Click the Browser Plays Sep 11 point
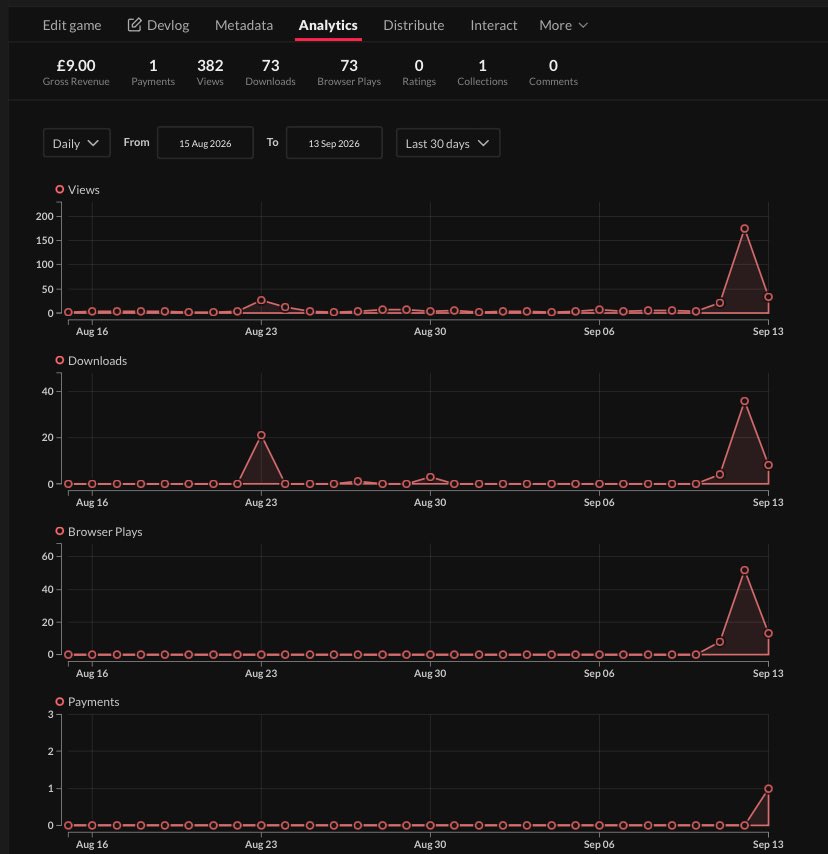Image resolution: width=828 pixels, height=854 pixels. (x=720, y=642)
